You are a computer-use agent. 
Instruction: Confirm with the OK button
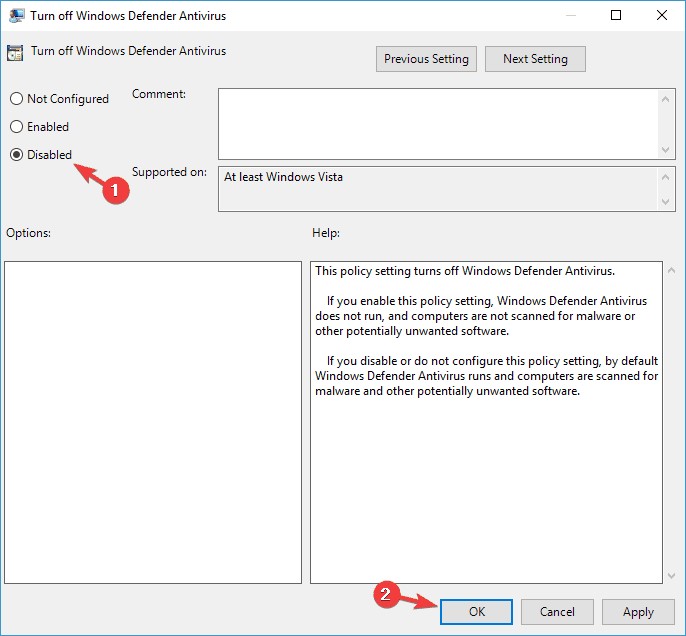(x=476, y=612)
